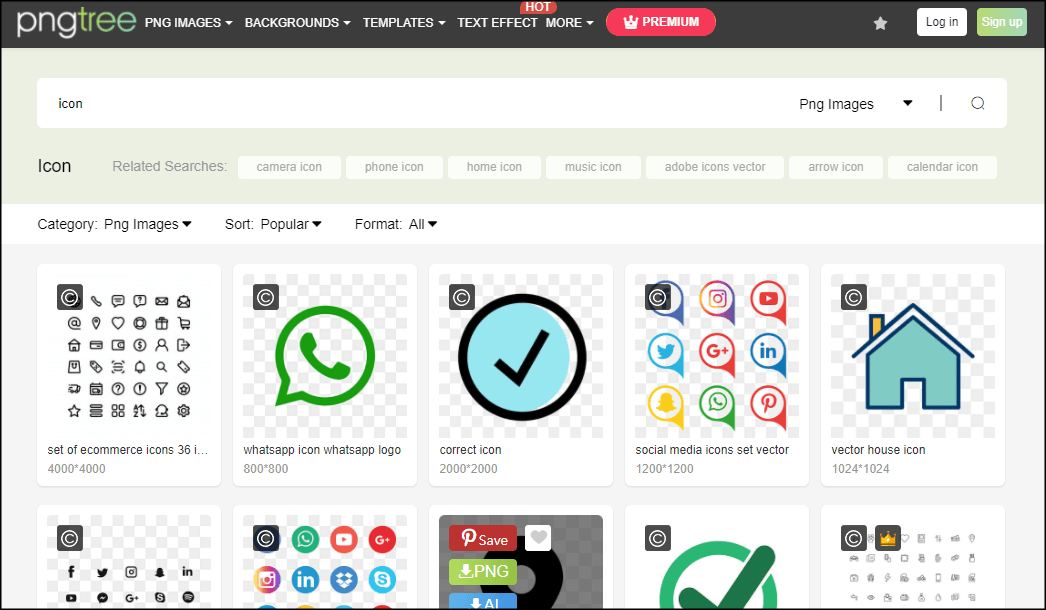Select related search music icon
The image size is (1046, 610).
(593, 167)
